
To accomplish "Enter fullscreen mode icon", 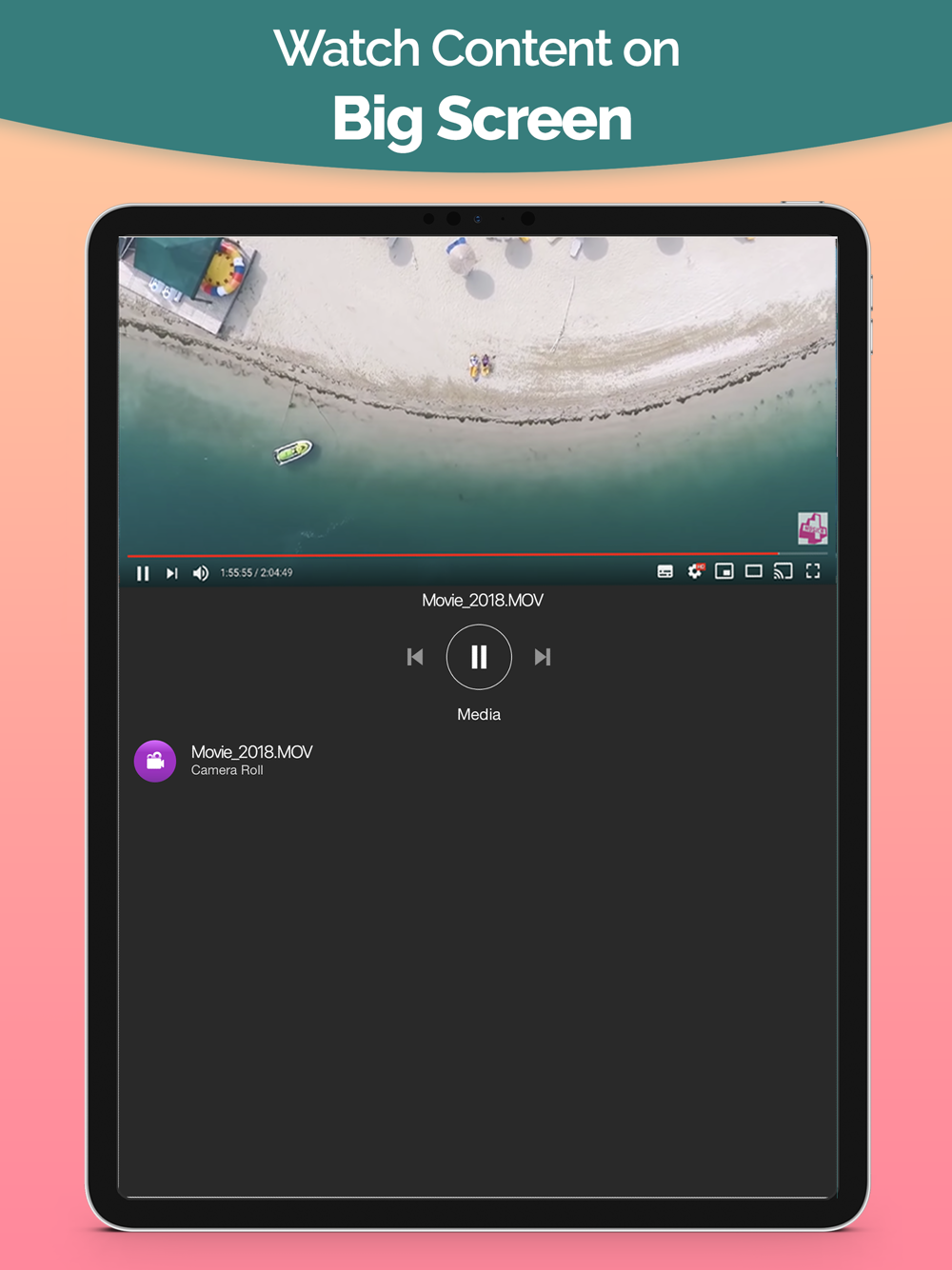I will coord(813,571).
